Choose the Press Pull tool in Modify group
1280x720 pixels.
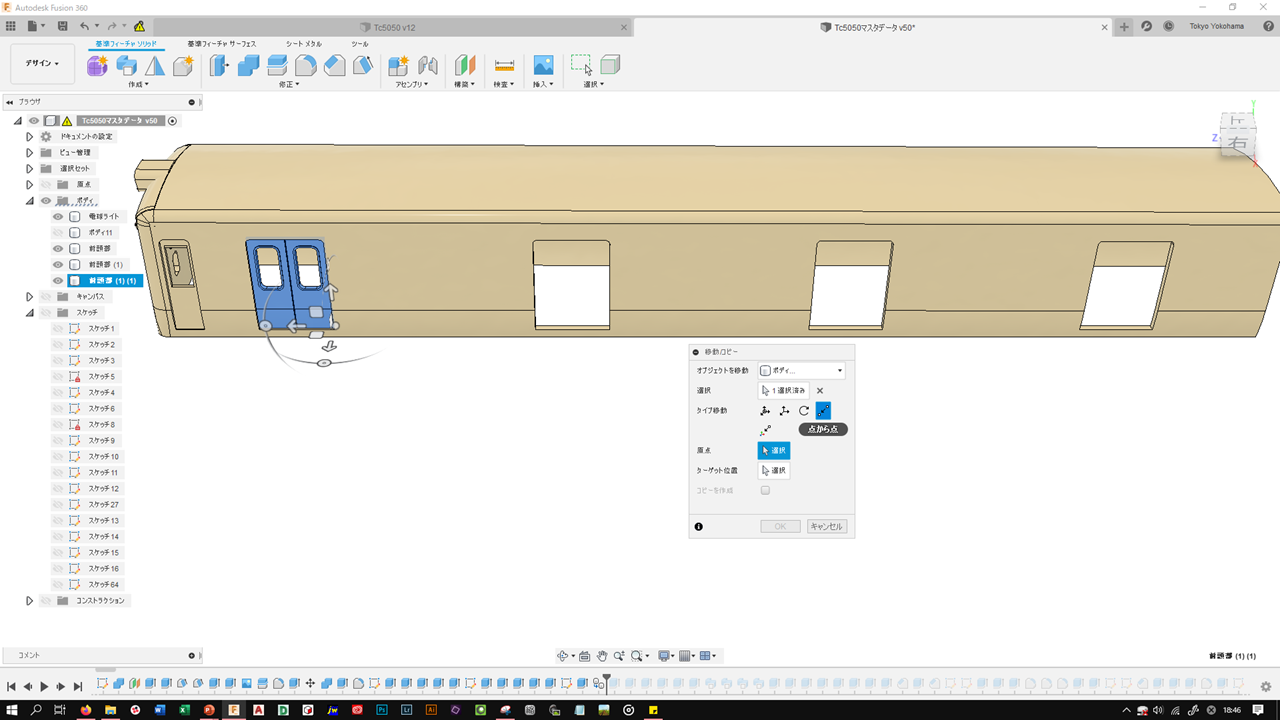[x=220, y=66]
